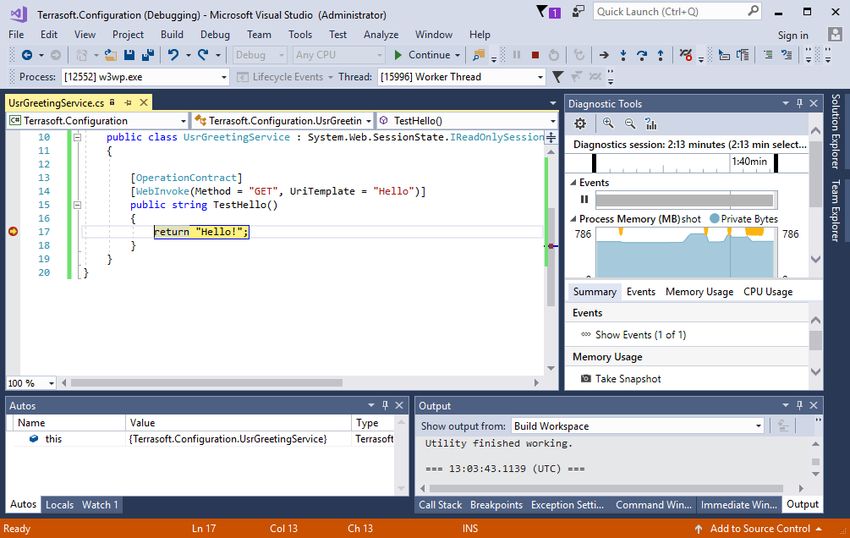Click the Private Bytes legend dot
Image resolution: width=850 pixels, height=538 pixels.
714,219
